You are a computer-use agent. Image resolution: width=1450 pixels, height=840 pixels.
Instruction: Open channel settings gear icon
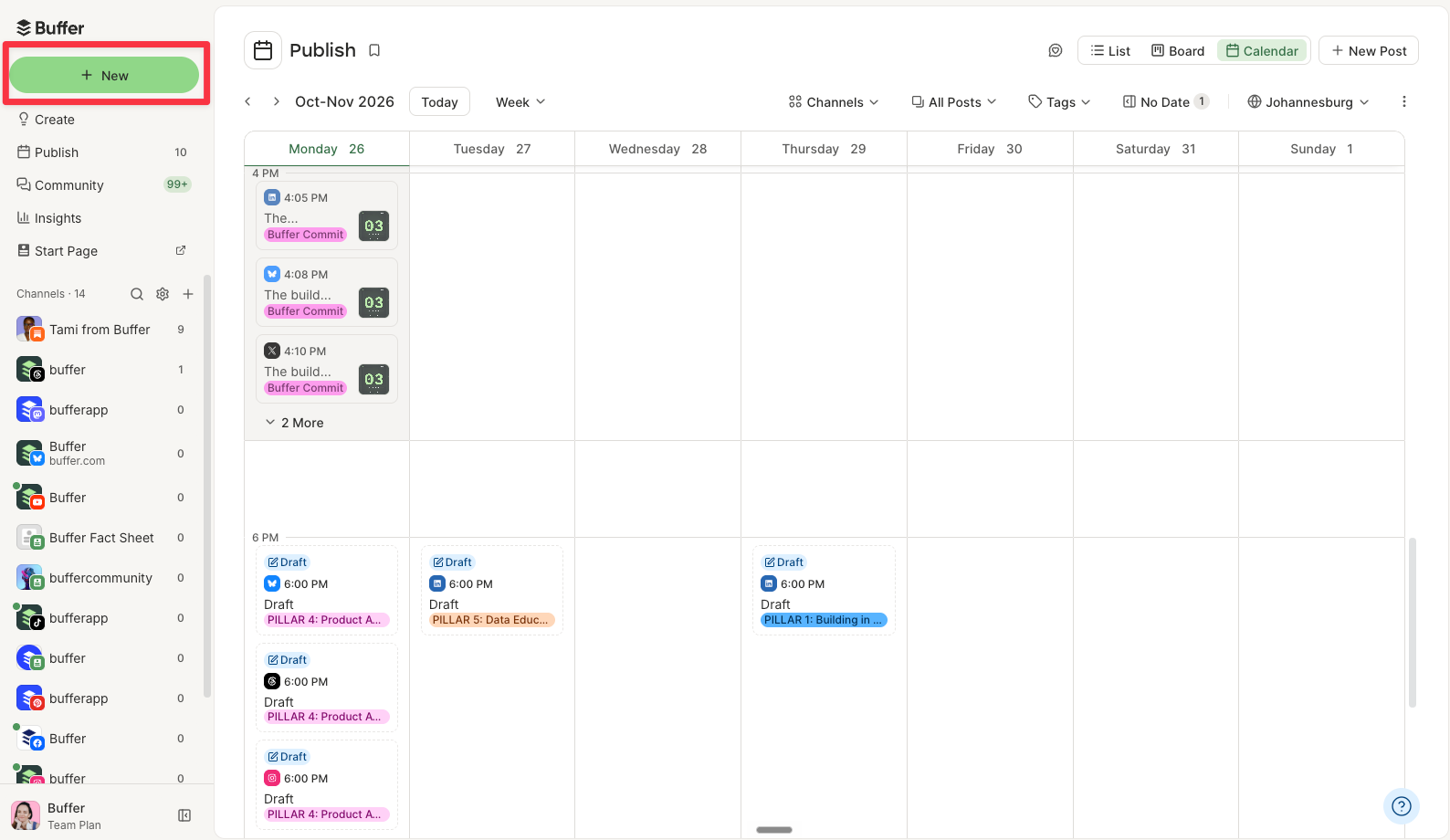coord(163,294)
